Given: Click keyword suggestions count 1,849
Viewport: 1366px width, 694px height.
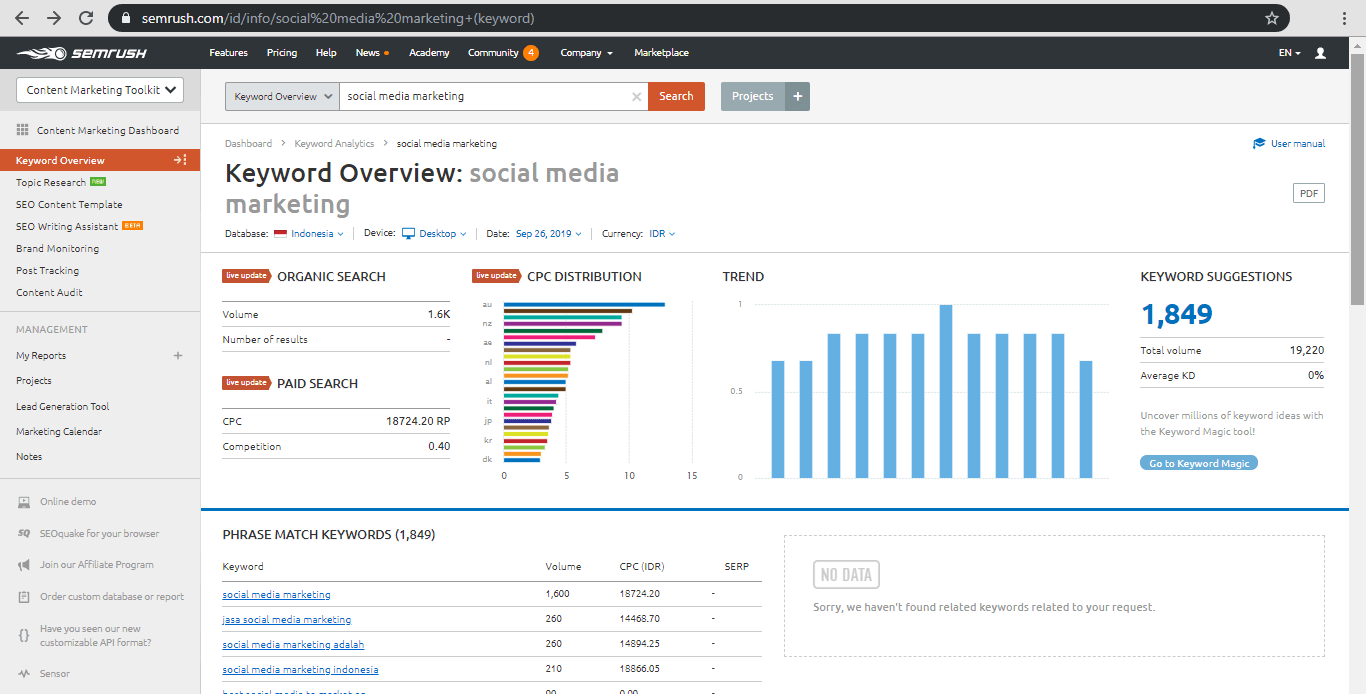Looking at the screenshot, I should [x=1176, y=314].
